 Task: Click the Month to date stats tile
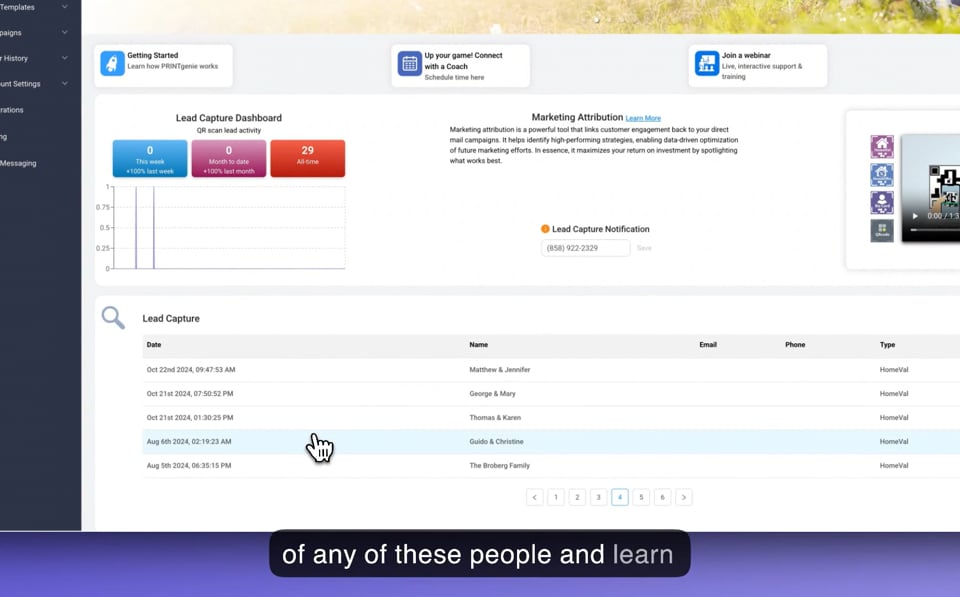229,159
